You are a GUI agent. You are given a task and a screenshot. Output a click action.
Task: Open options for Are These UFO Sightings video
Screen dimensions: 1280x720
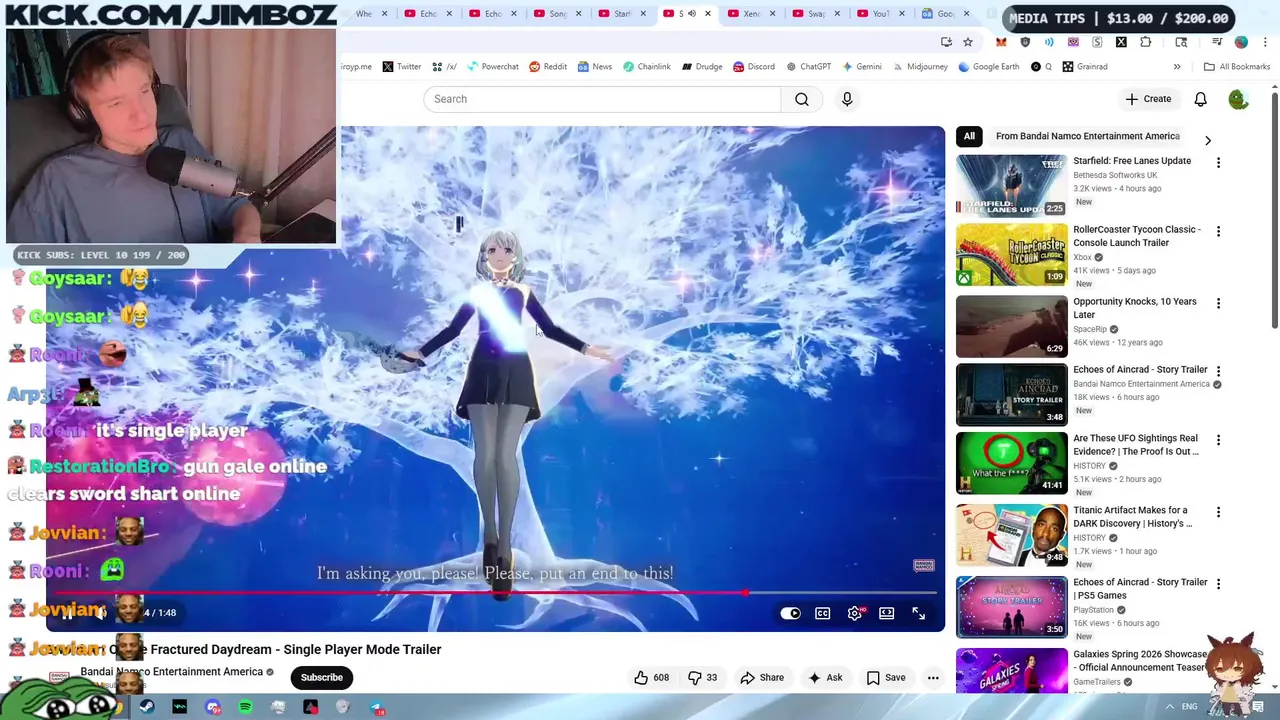1218,440
